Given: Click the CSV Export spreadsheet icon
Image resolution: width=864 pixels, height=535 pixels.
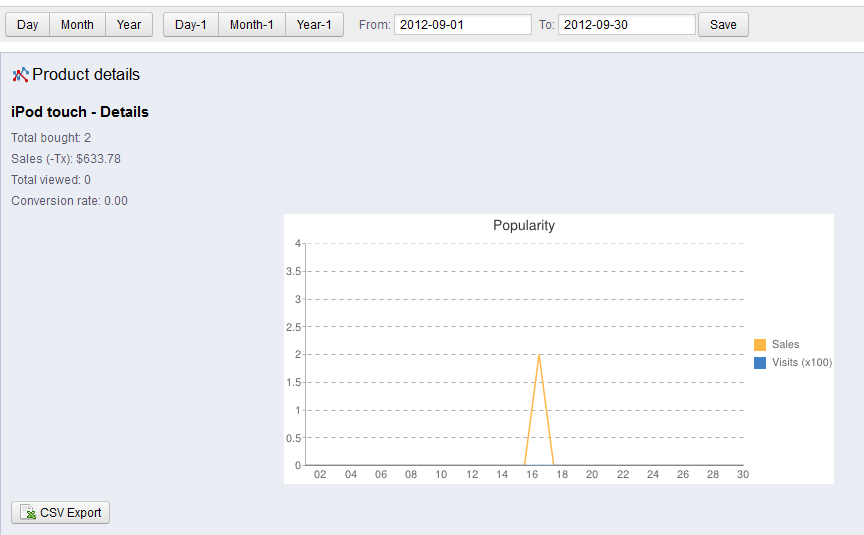Looking at the screenshot, I should click(x=28, y=512).
